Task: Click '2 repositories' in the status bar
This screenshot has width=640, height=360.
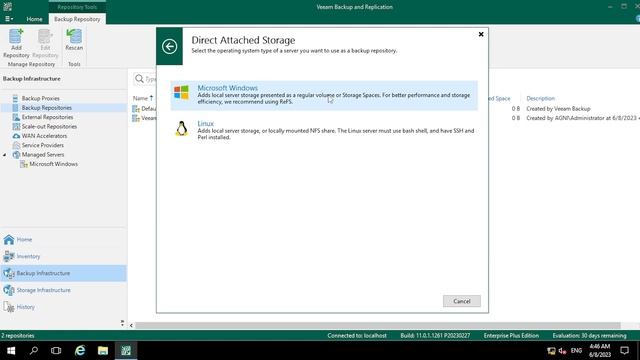Action: [18, 336]
